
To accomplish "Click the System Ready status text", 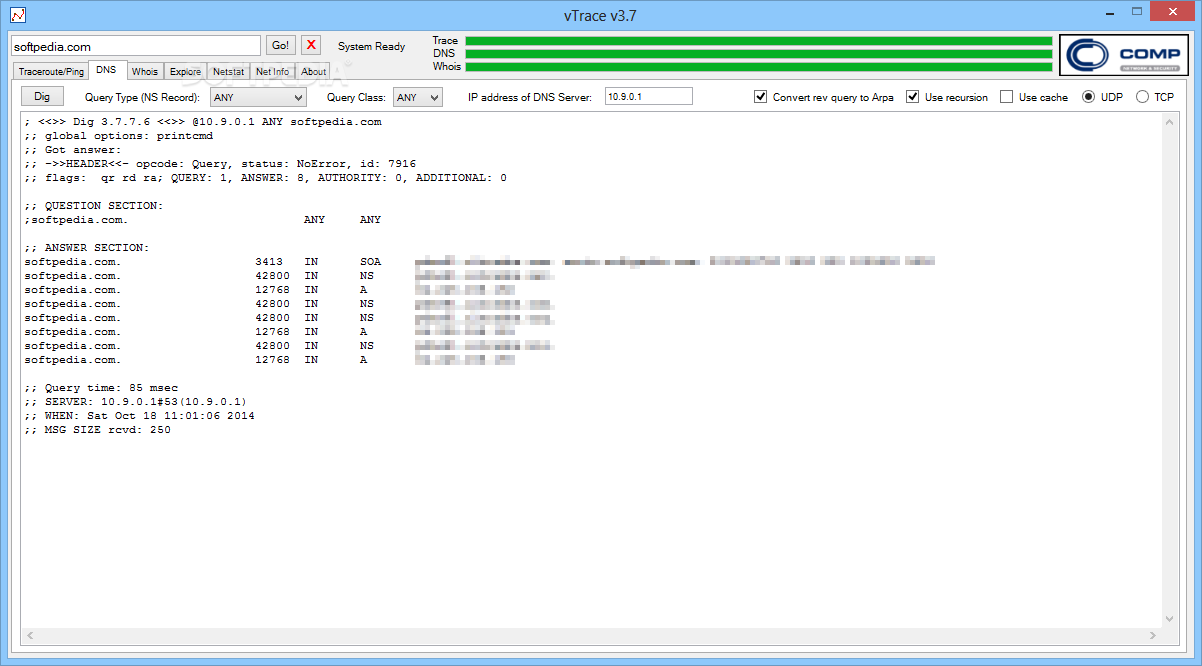I will click(x=372, y=46).
